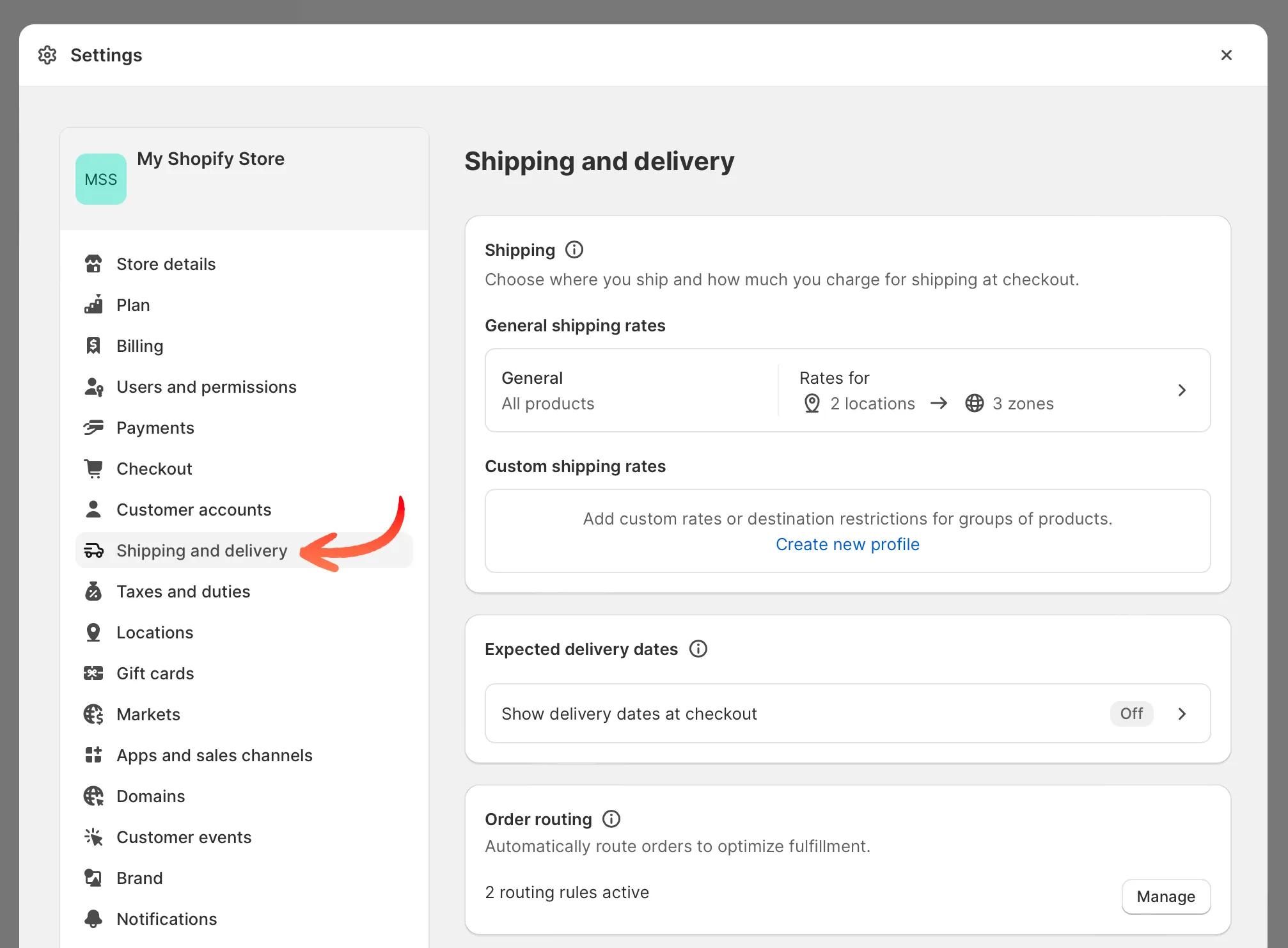Close the Settings dialog
Screen dimensions: 1288x948
pyautogui.click(x=1226, y=55)
